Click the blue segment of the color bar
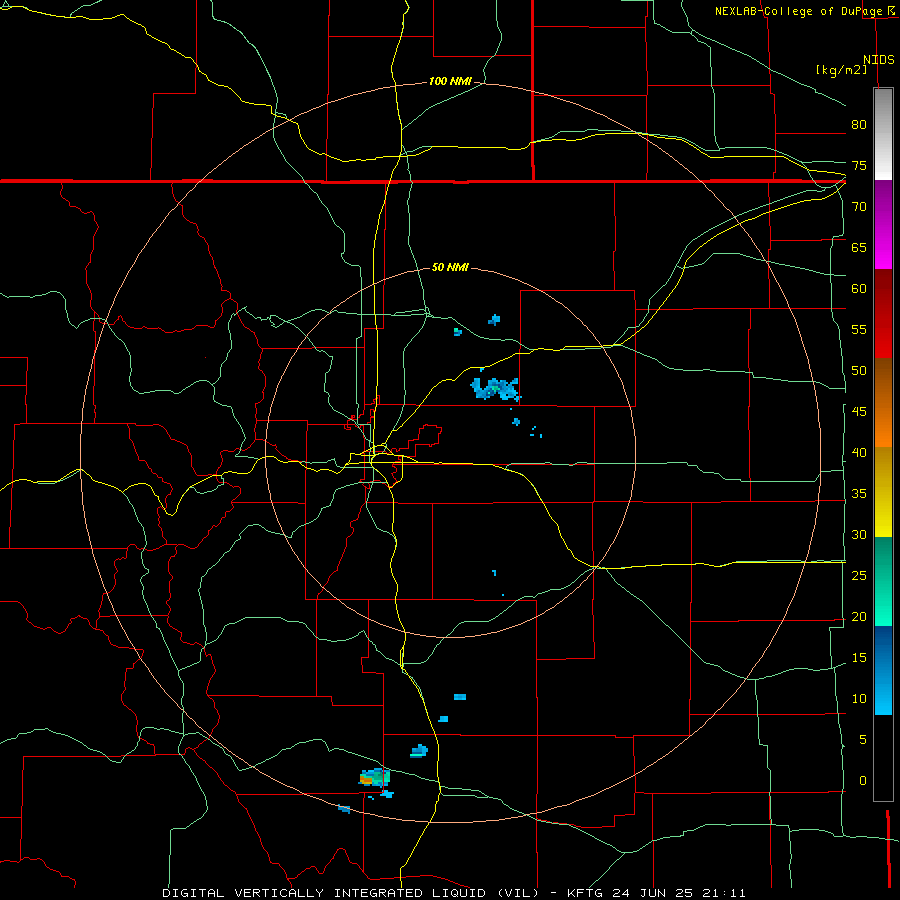This screenshot has height=900, width=900. coord(883,670)
